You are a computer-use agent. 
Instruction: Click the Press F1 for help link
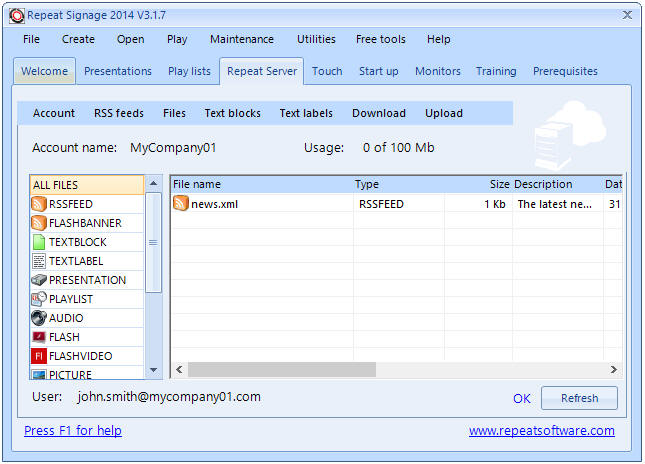tap(73, 430)
